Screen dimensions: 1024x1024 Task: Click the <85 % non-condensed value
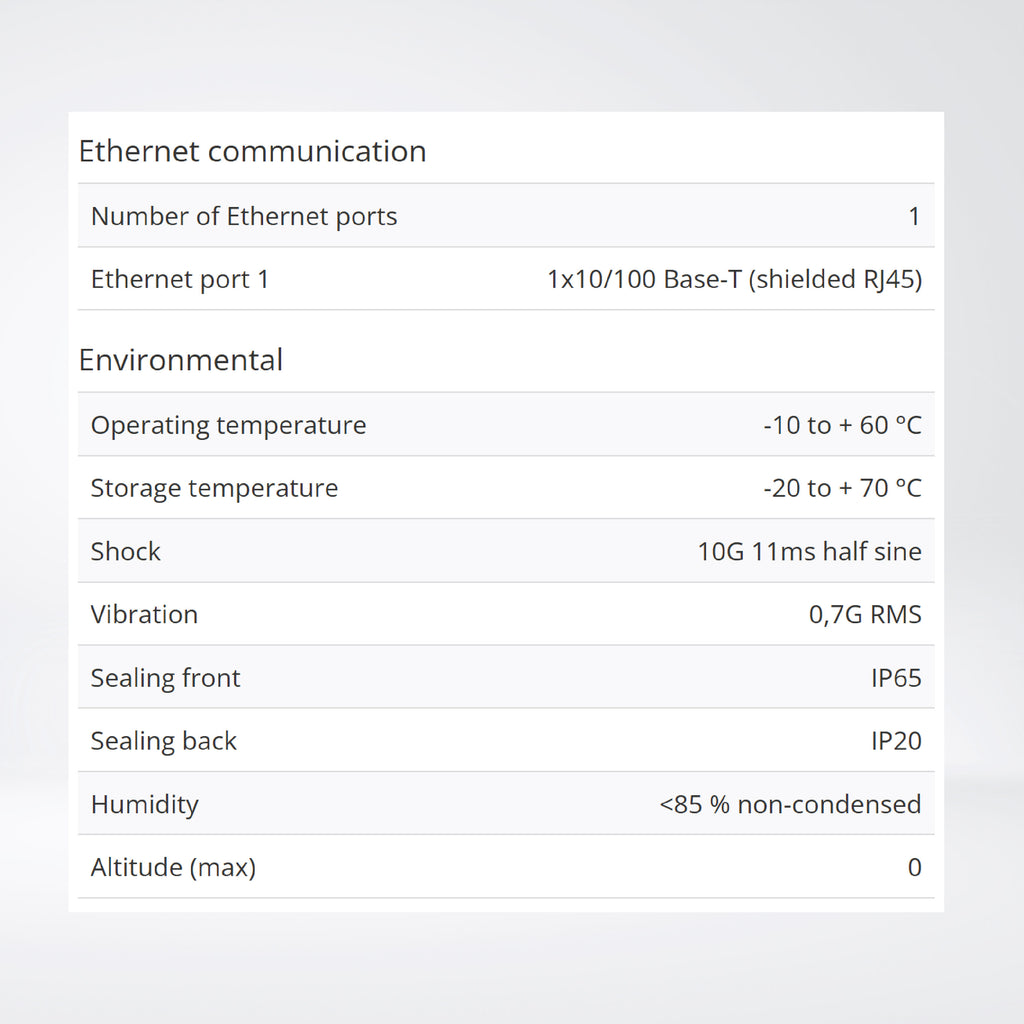click(790, 804)
